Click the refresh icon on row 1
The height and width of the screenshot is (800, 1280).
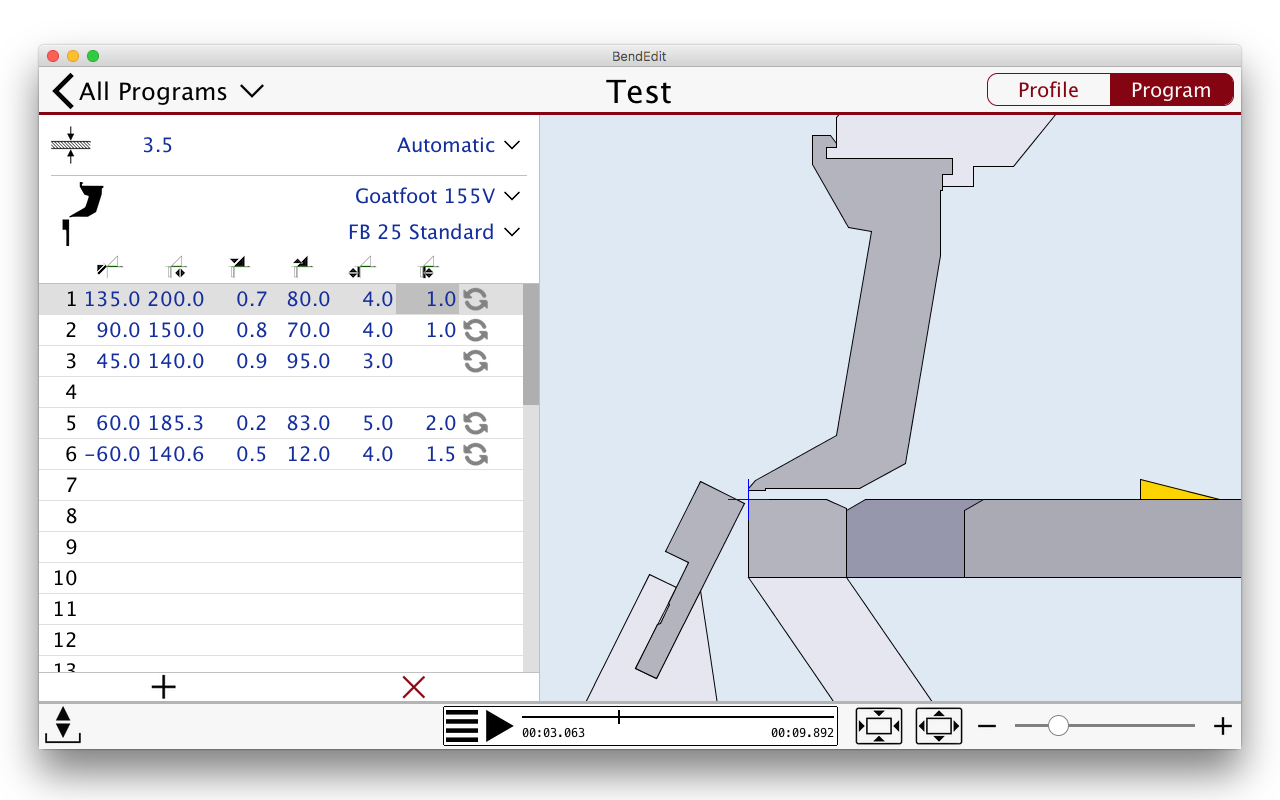pyautogui.click(x=476, y=299)
